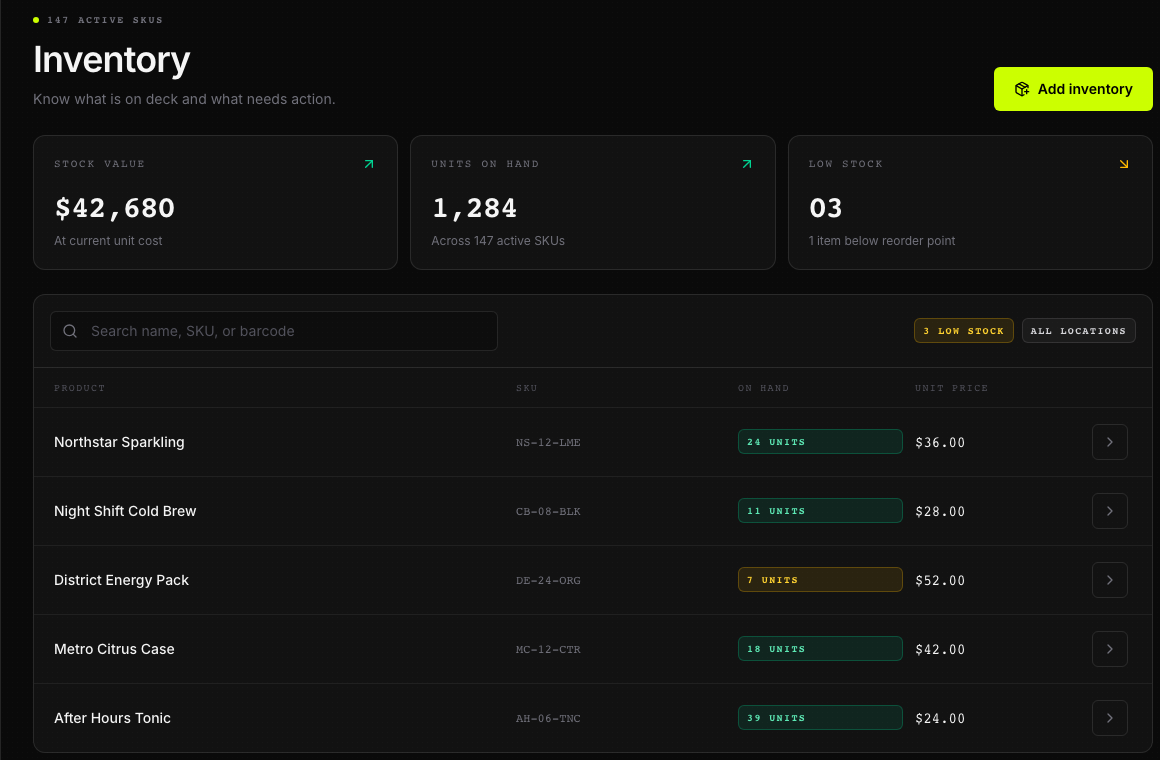Screen dimensions: 1160x760
Task: Click the 39 Units stock badge
Action: point(820,718)
